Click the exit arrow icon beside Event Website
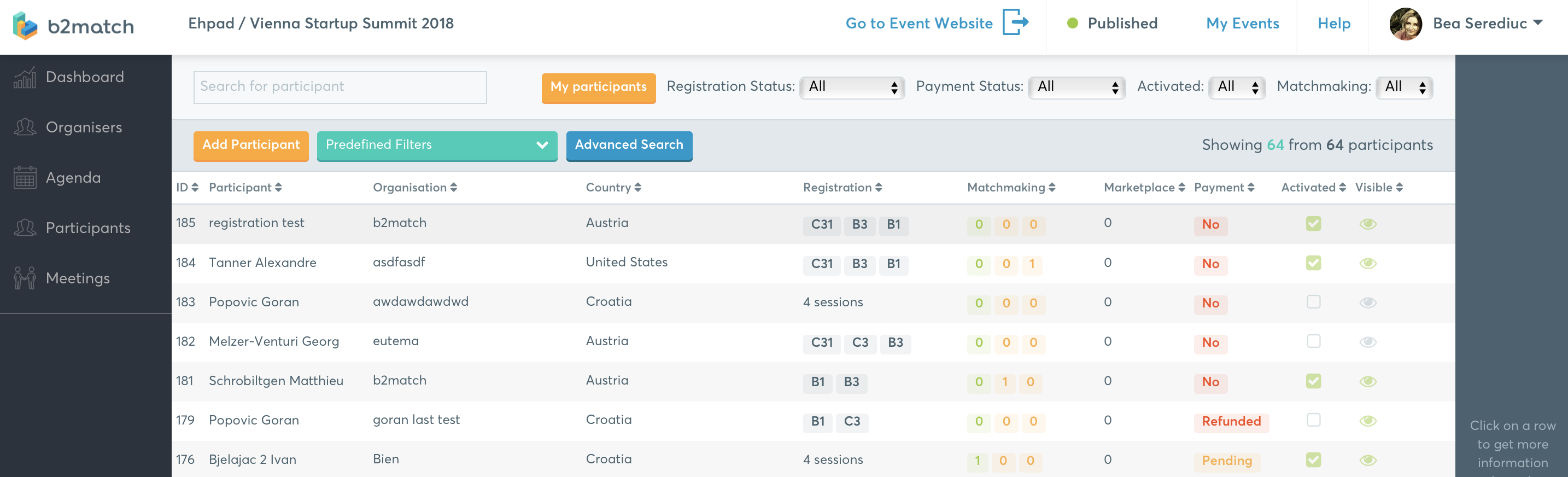This screenshot has height=477, width=1568. [x=1015, y=23]
